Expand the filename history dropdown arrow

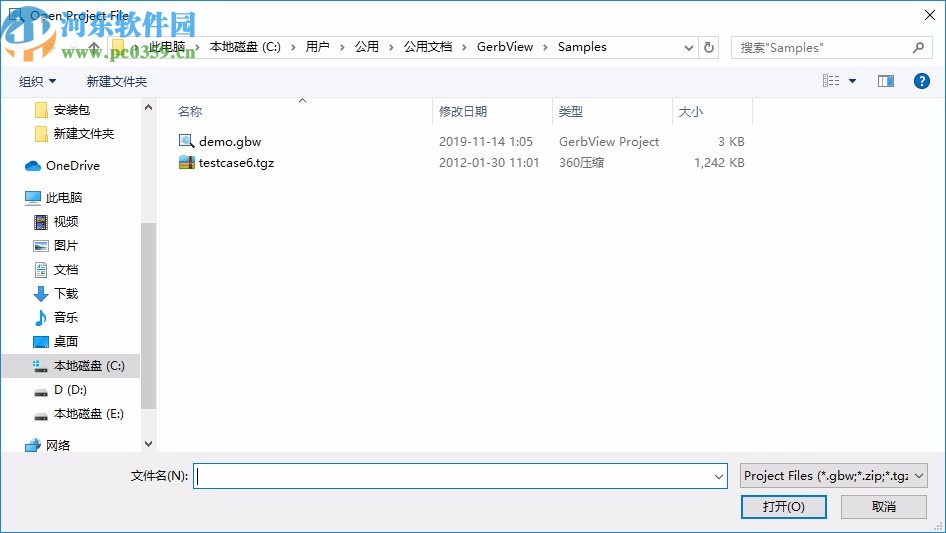[719, 476]
